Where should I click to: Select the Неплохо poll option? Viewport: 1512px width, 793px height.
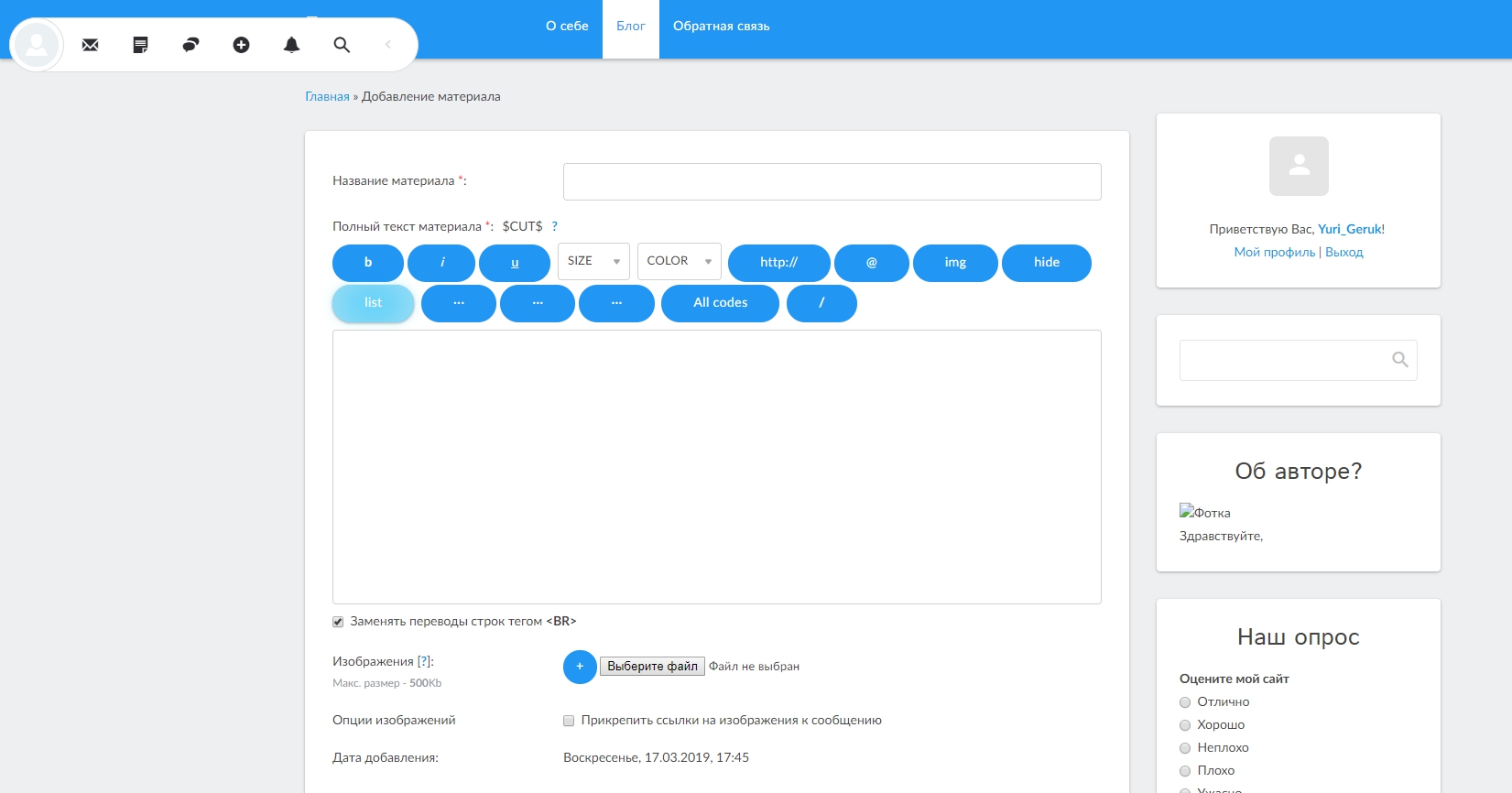(1185, 748)
